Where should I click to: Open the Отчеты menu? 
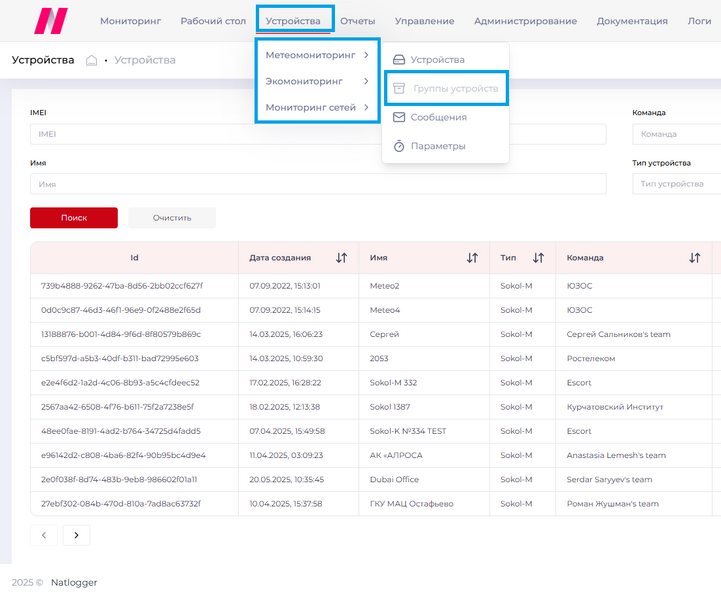coord(357,21)
